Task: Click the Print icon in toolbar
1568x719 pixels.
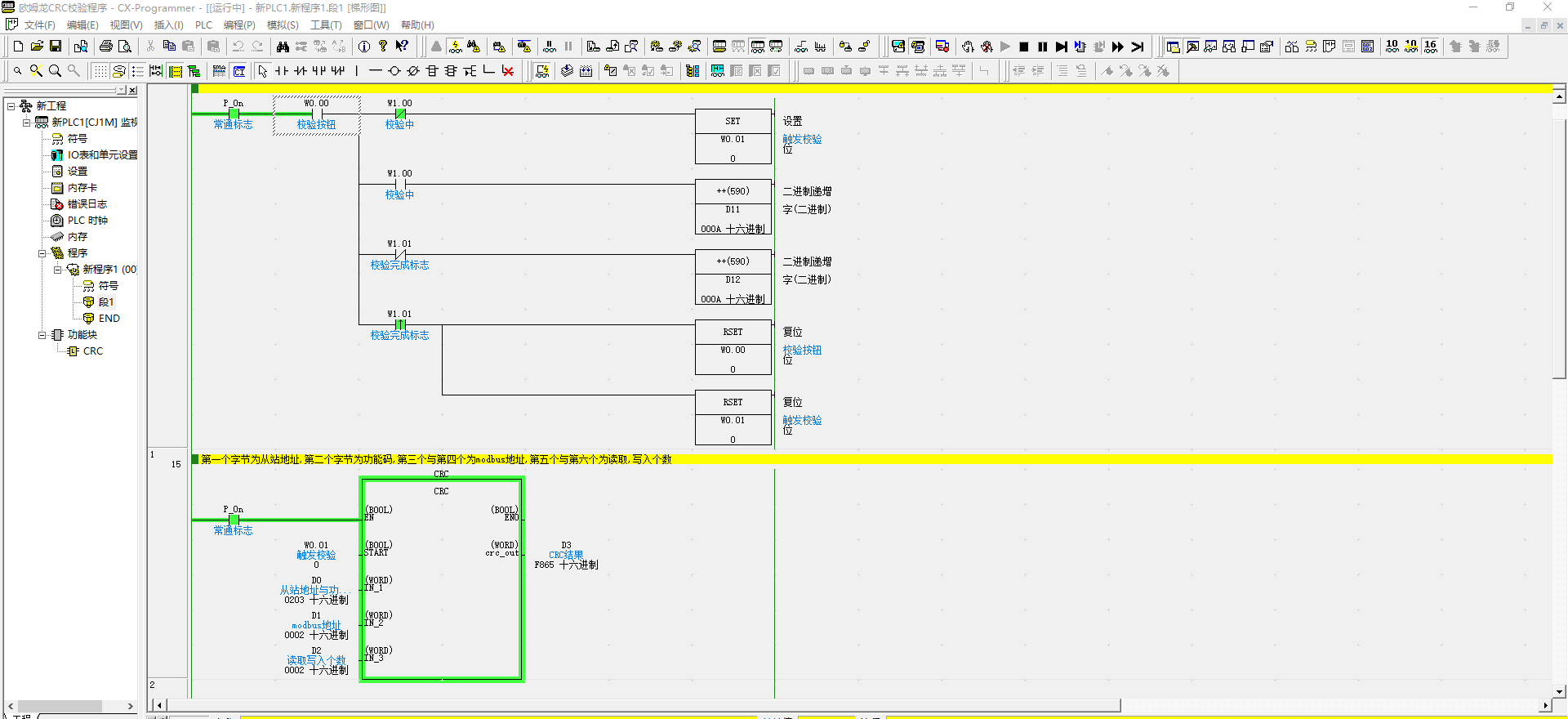Action: coord(105,47)
